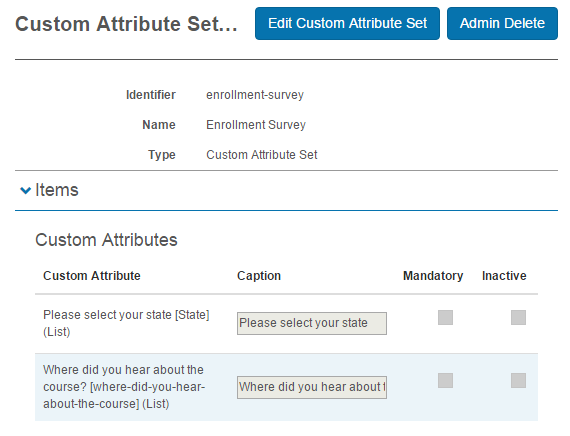Click the Items section heading
The image size is (570, 436).
tap(57, 190)
